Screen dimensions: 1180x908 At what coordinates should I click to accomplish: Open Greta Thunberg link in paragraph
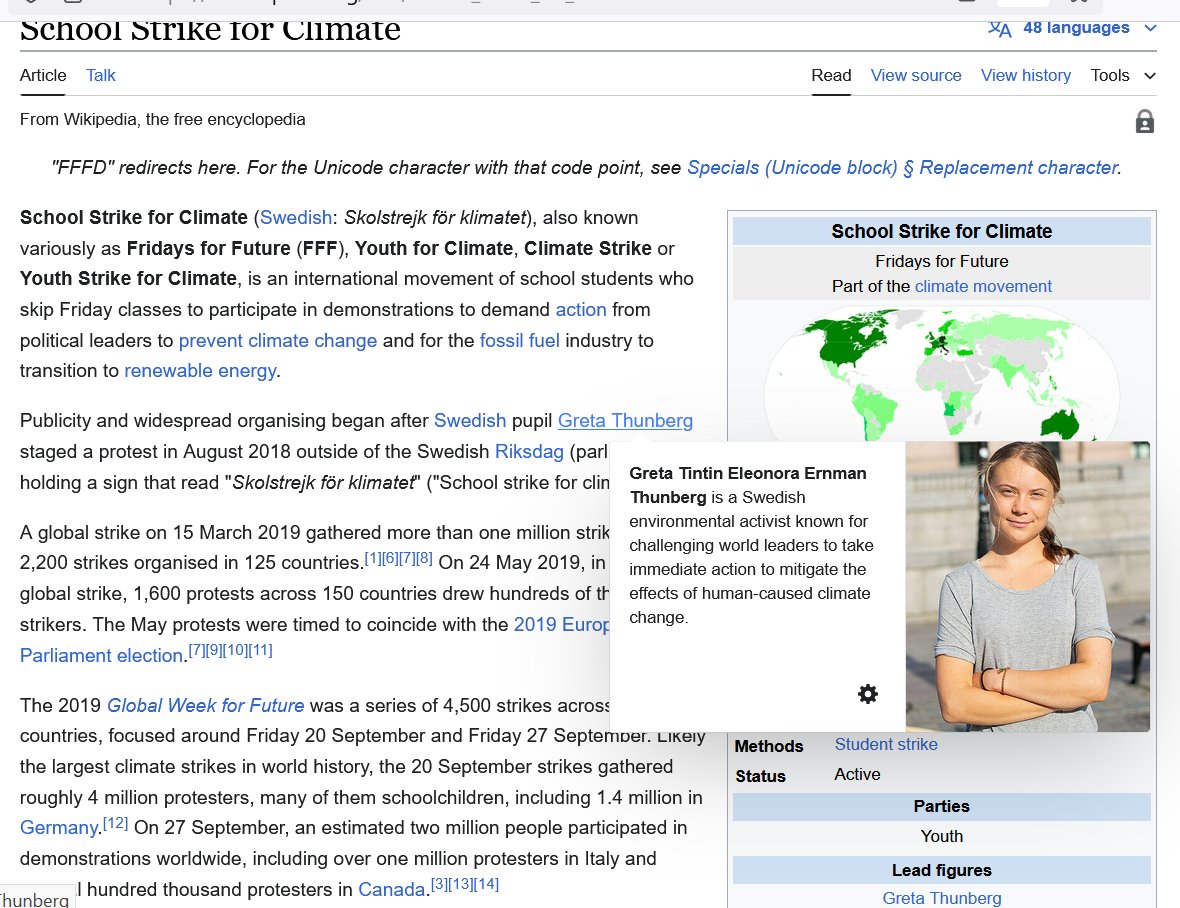625,421
